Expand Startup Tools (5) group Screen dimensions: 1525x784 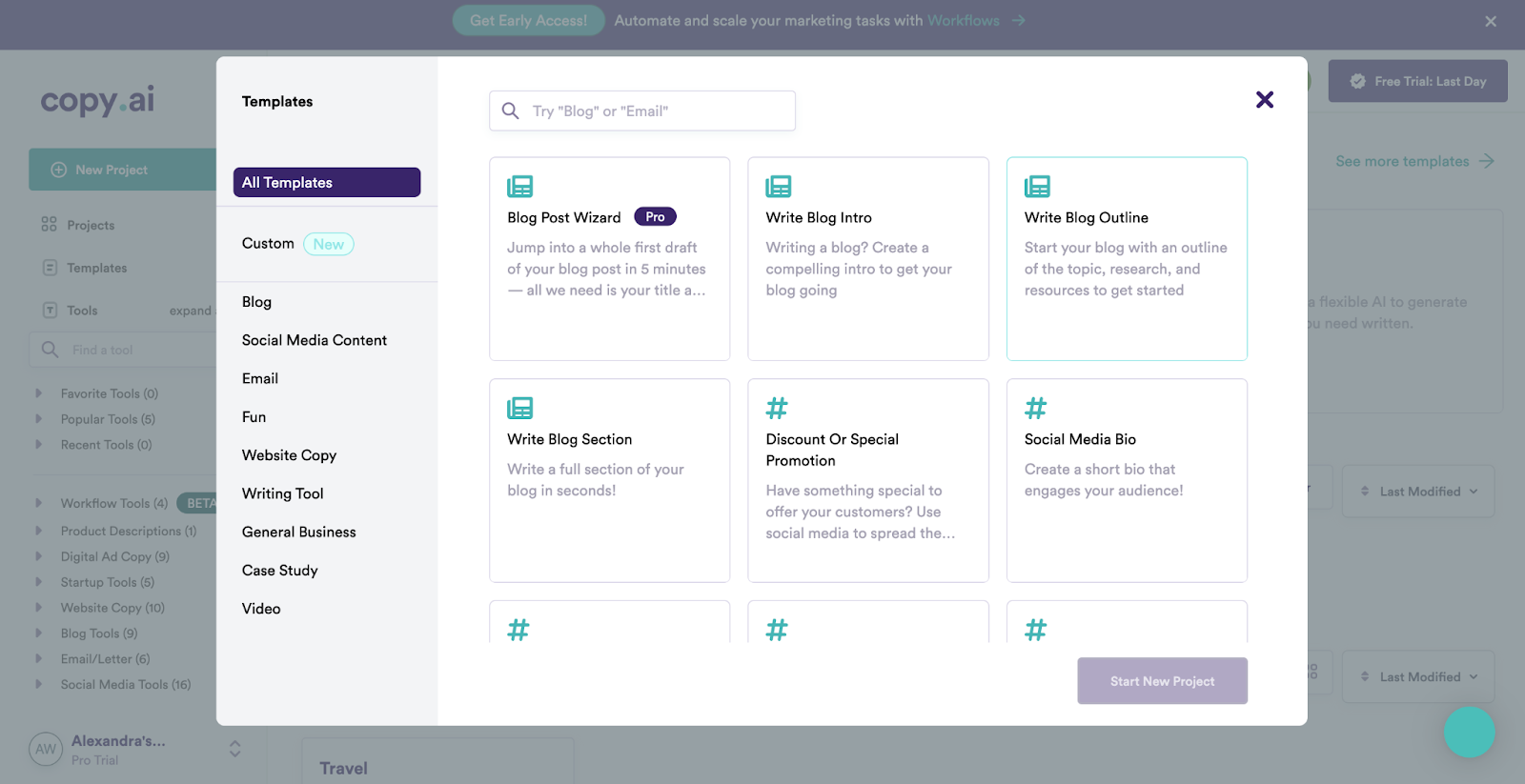(x=39, y=582)
